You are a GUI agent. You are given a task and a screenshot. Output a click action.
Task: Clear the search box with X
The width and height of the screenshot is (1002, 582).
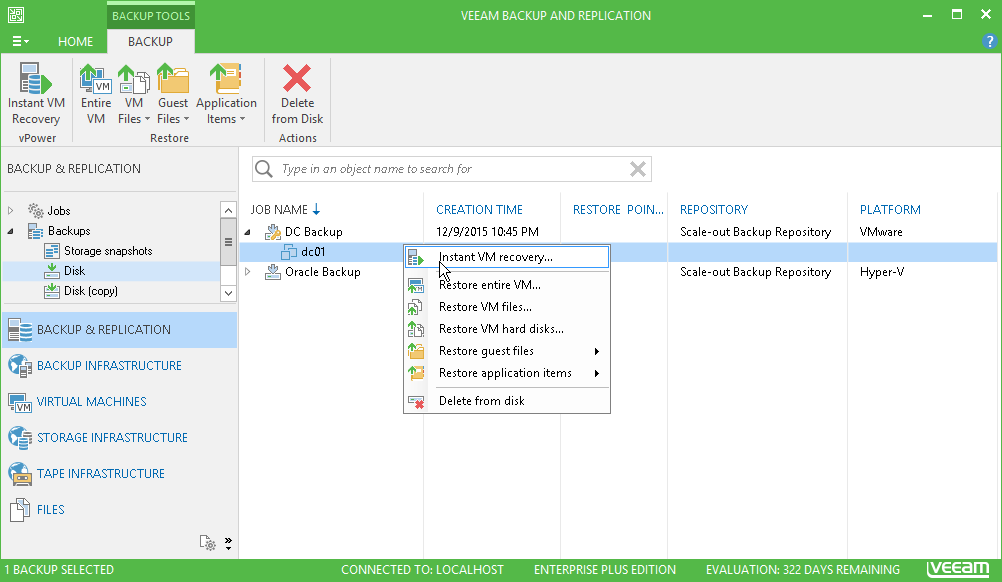coord(637,169)
